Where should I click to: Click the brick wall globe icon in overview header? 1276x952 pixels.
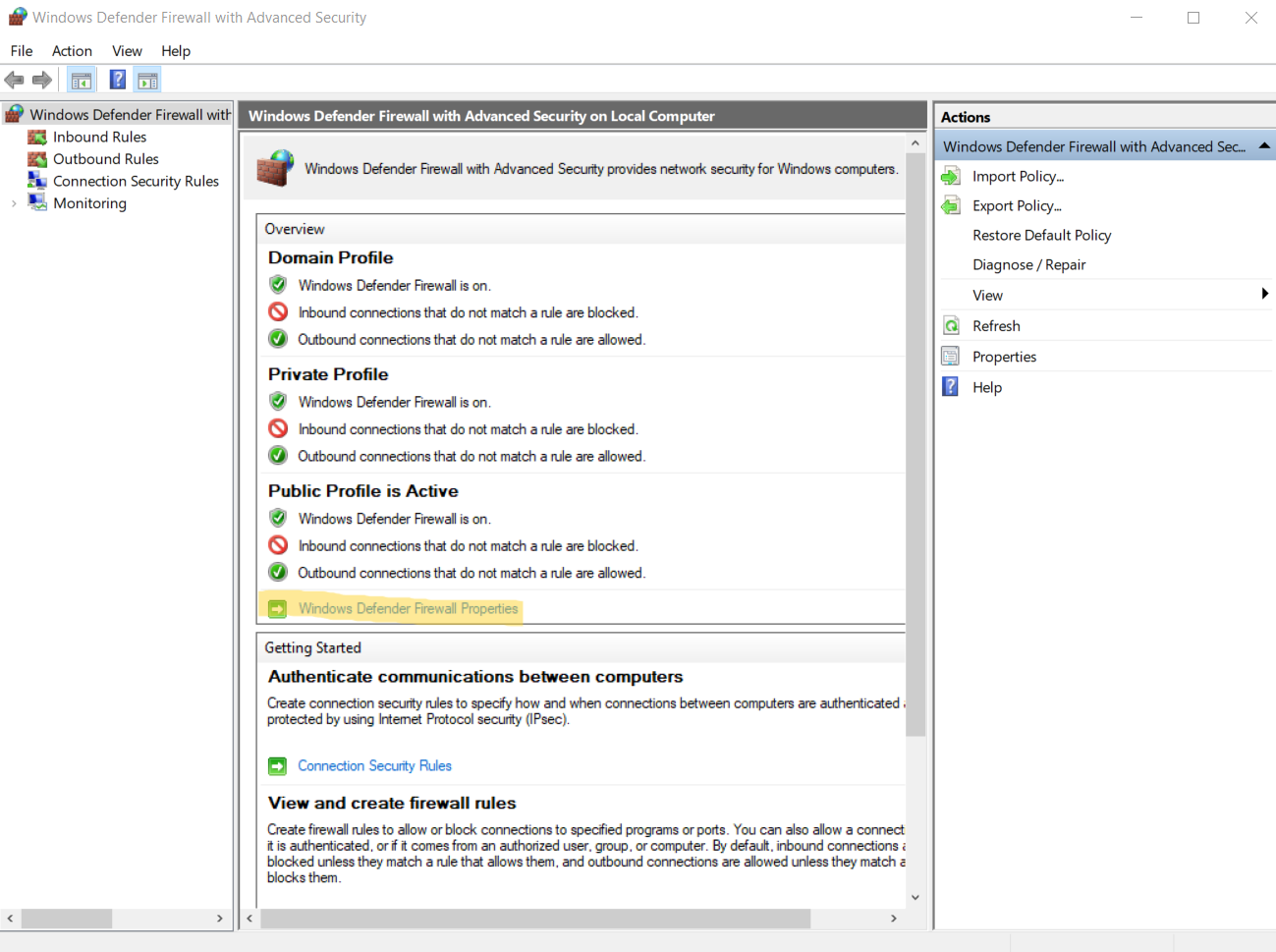[x=275, y=168]
